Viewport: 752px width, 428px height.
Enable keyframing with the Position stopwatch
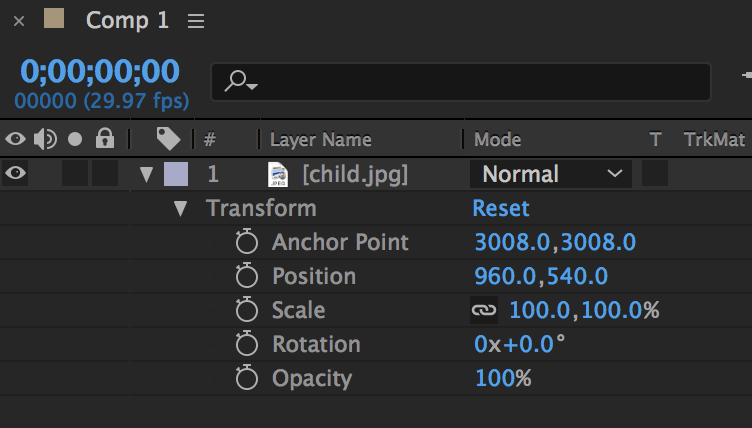tap(246, 276)
